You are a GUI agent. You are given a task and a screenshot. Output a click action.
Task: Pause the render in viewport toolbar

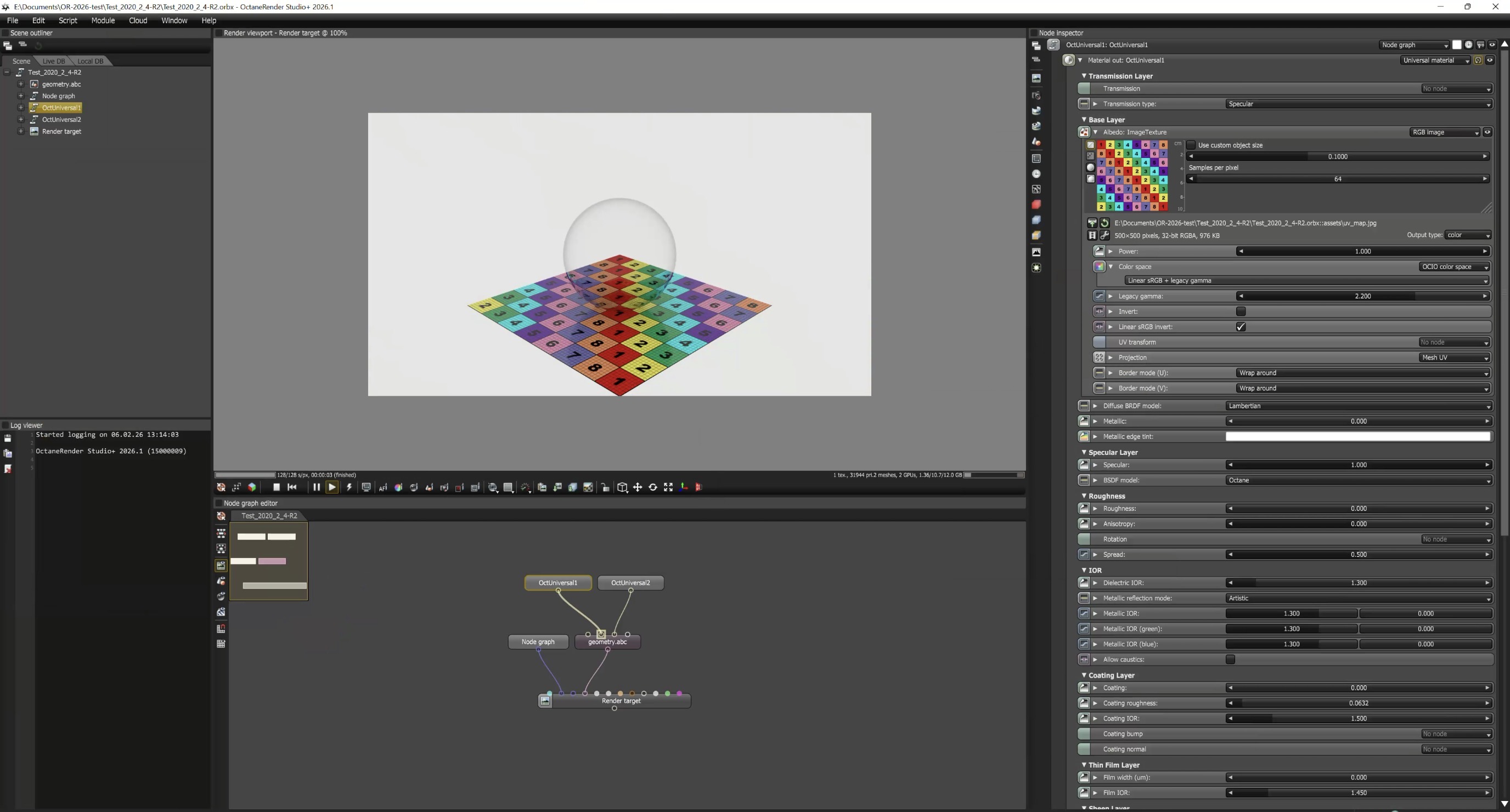click(316, 487)
